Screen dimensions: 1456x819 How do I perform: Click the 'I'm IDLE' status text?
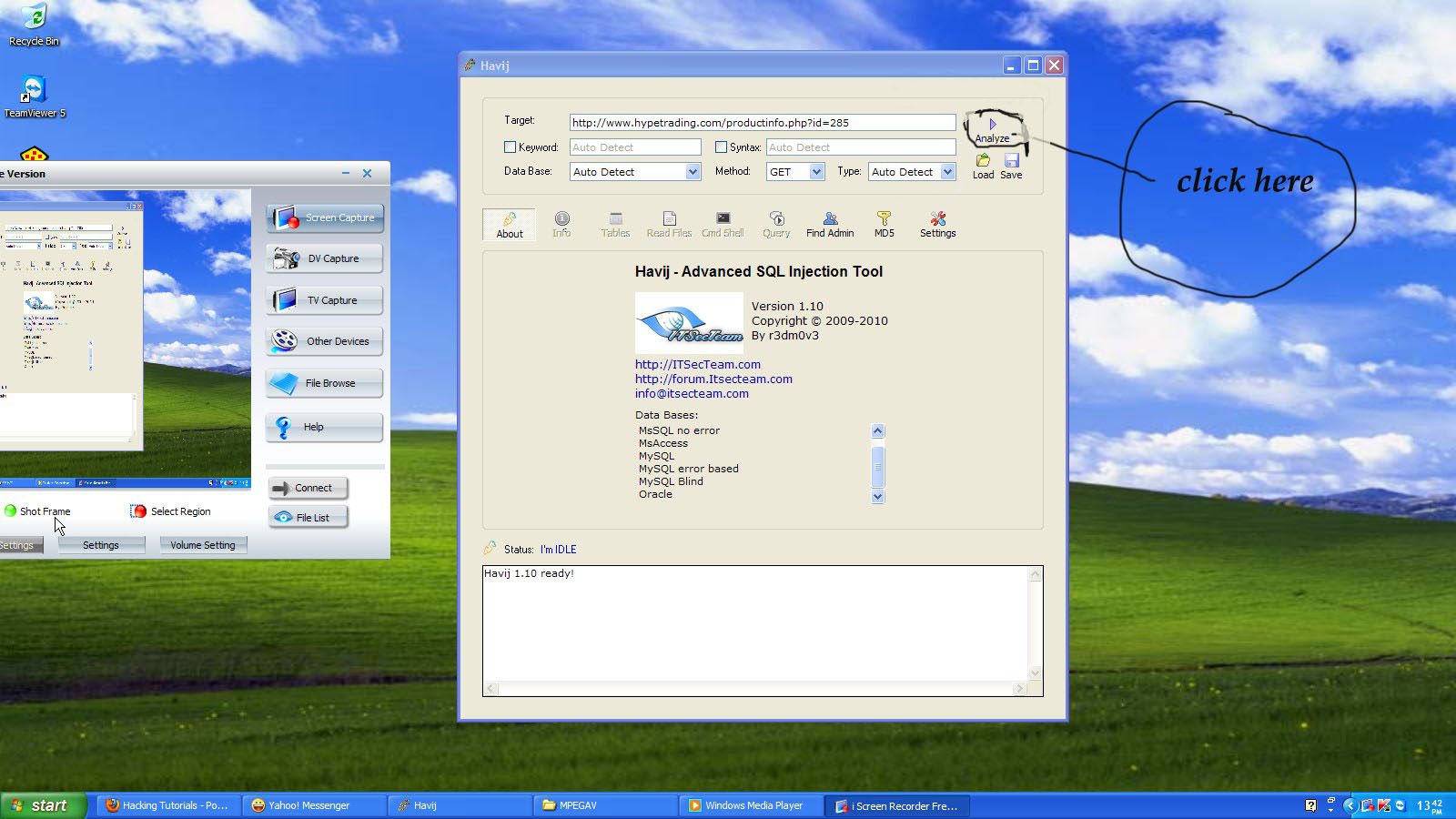point(558,550)
